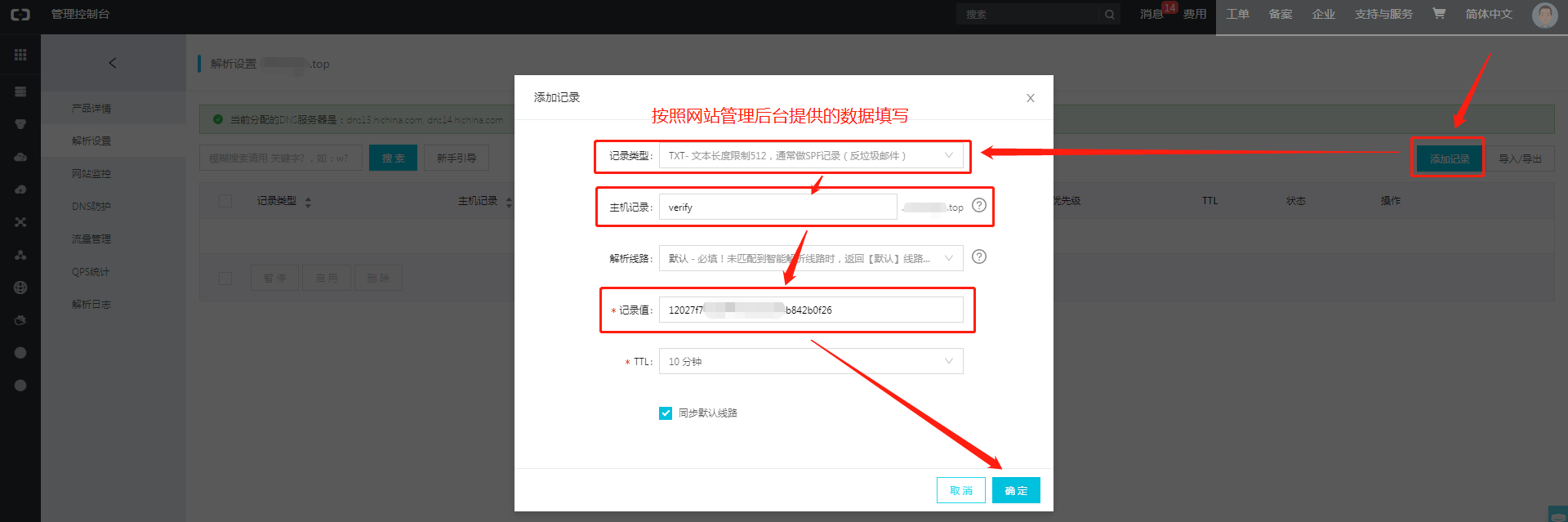The width and height of the screenshot is (1568, 522).
Task: Click the help icon beside 主机记录 field
Action: coord(979,205)
